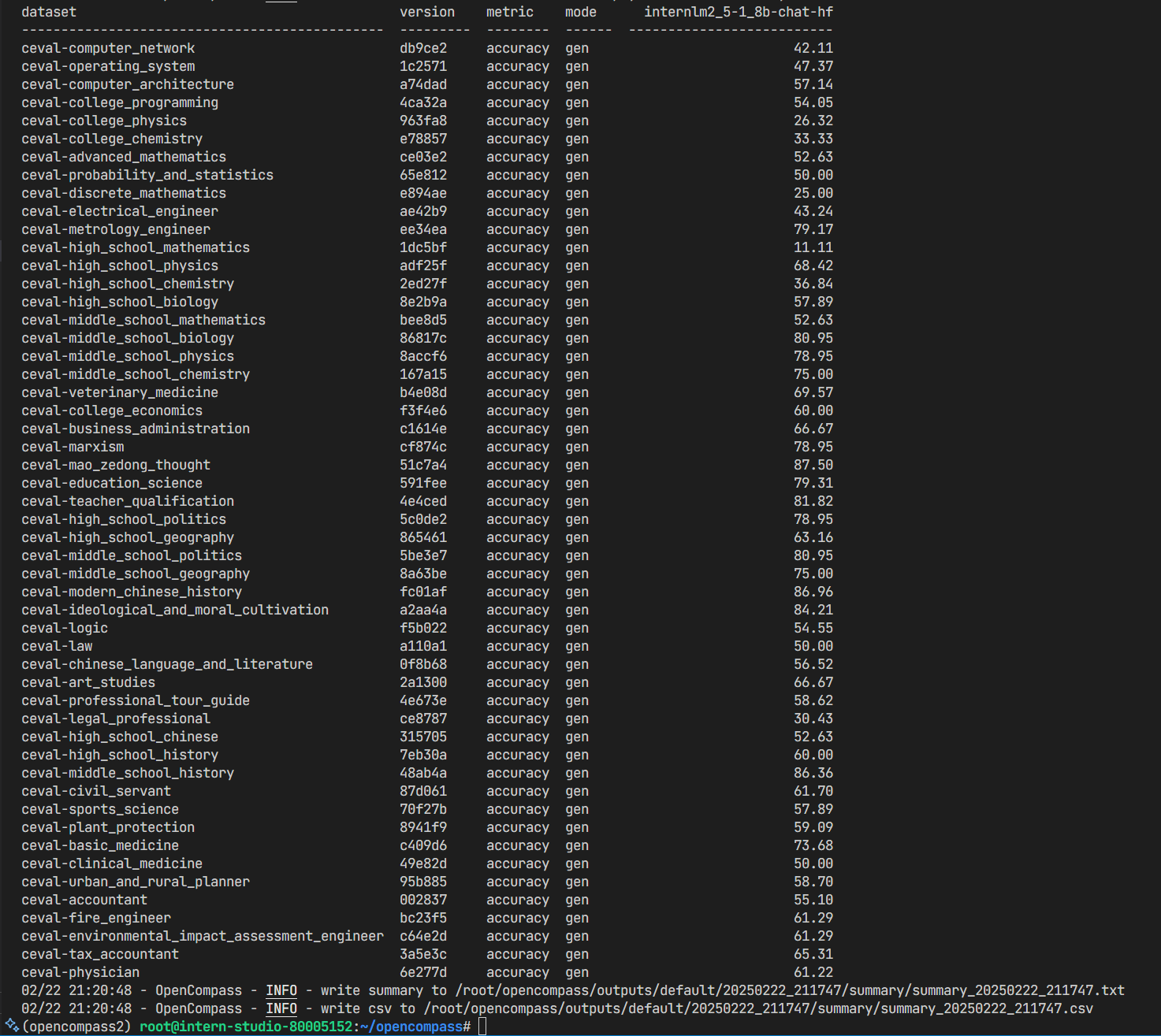Click 'ceval-high_school_chinese' dataset name
This screenshot has height=1036, width=1161.
click(120, 737)
